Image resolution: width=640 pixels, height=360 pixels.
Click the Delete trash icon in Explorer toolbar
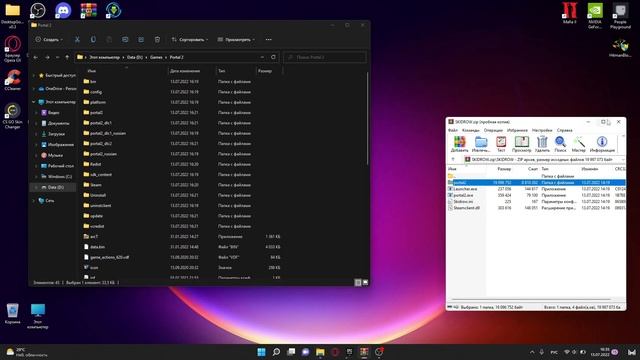click(x=157, y=40)
